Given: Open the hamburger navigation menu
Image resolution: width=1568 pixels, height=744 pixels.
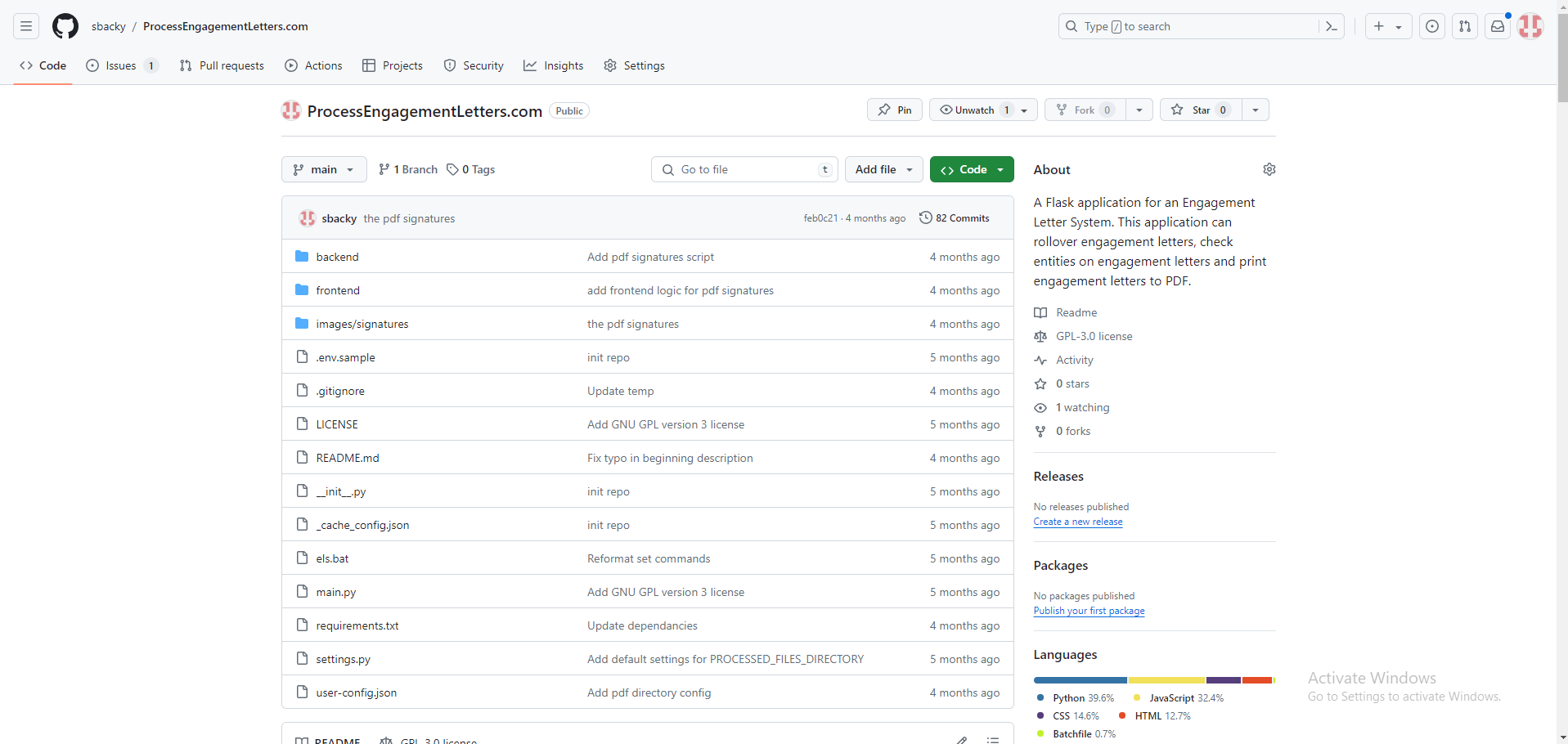Looking at the screenshot, I should click(26, 26).
